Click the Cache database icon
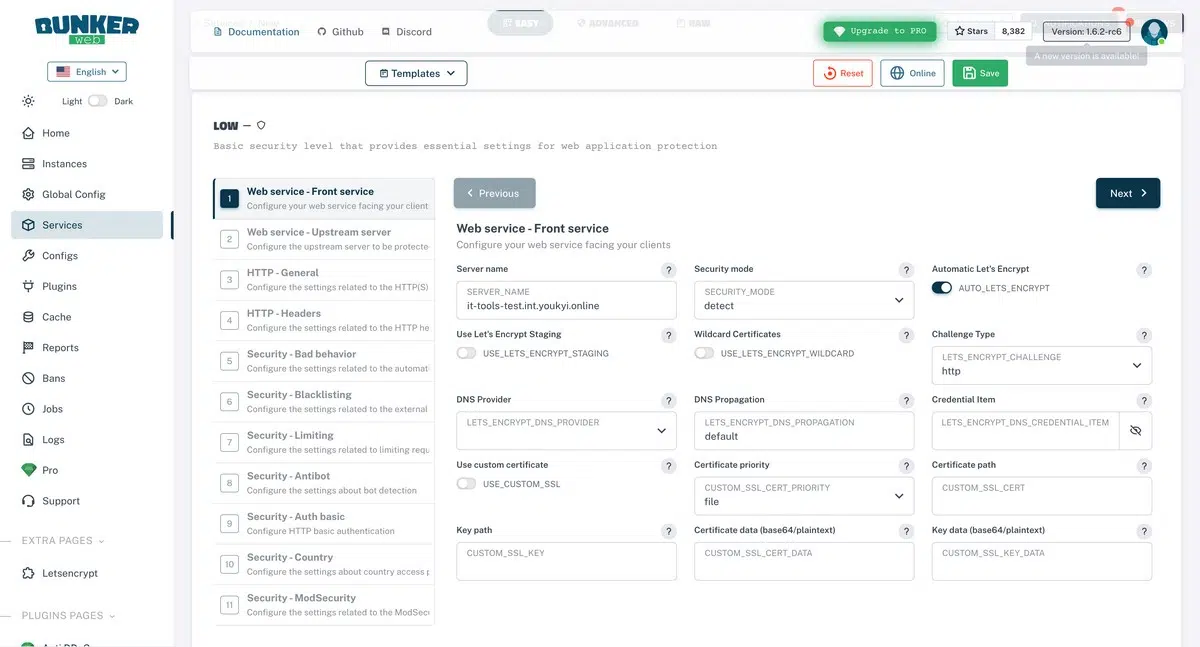The image size is (1200, 647). 28,317
